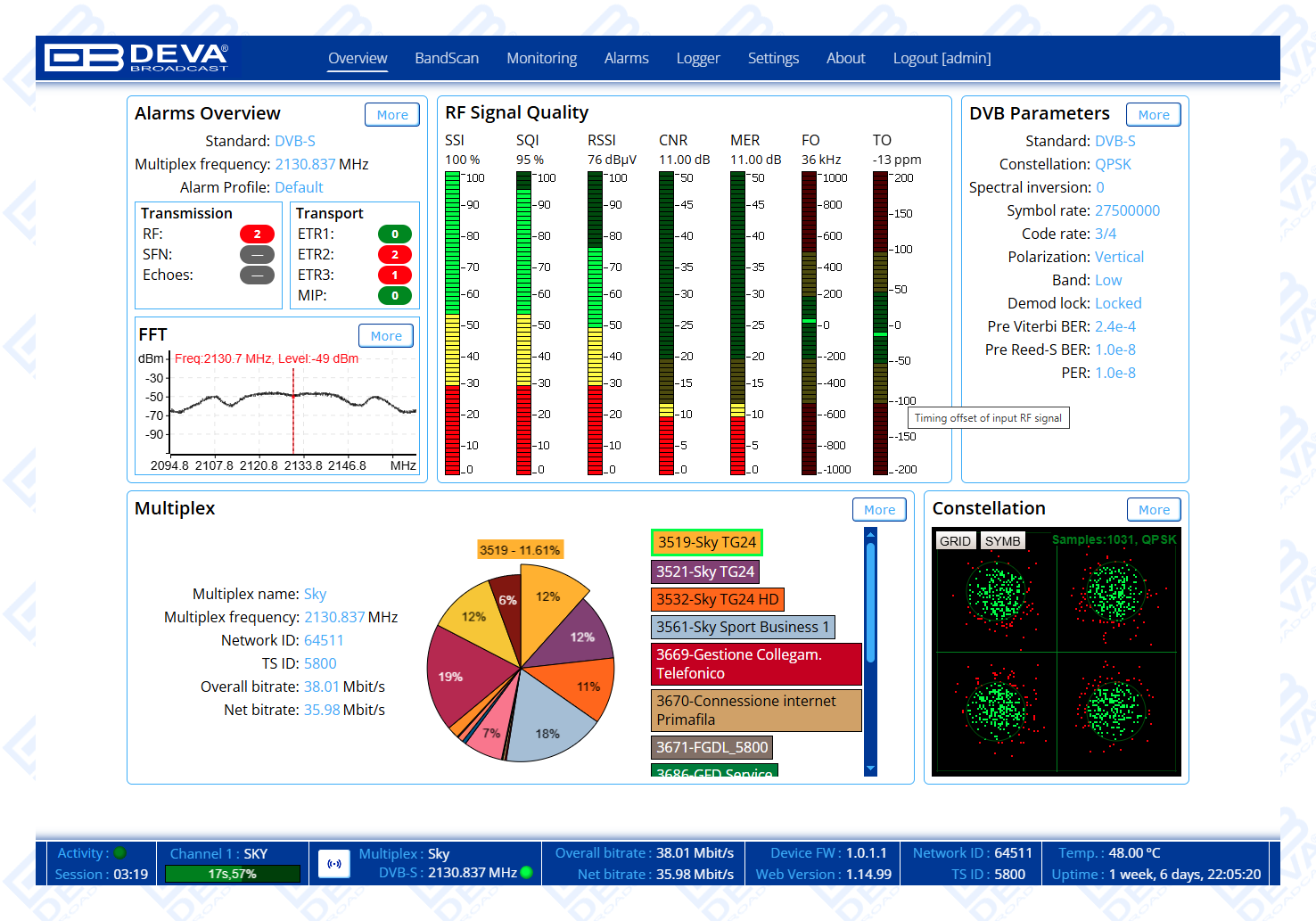1316x921 pixels.
Task: Click the red RF alarm count badge
Action: pos(257,234)
